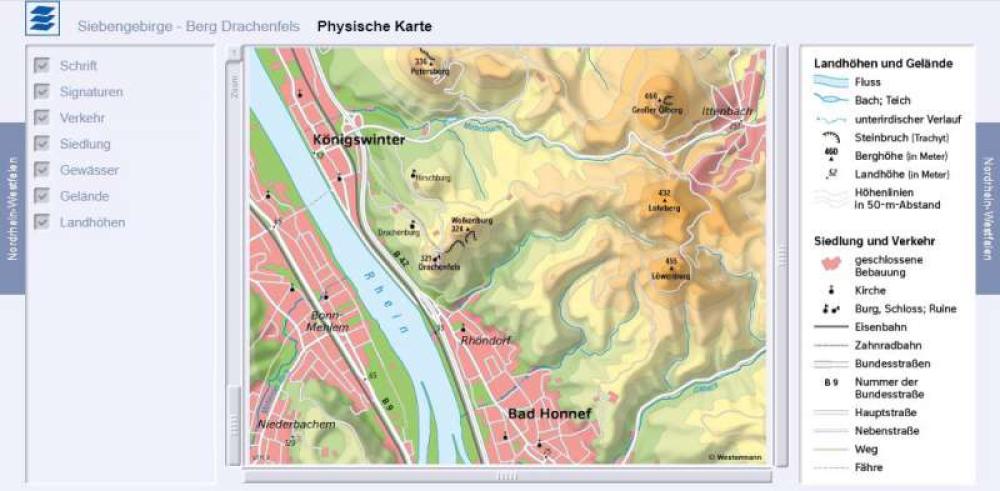This screenshot has height=491, width=1000.
Task: Click the Wolkenburg 324 label
Action: pos(472,224)
